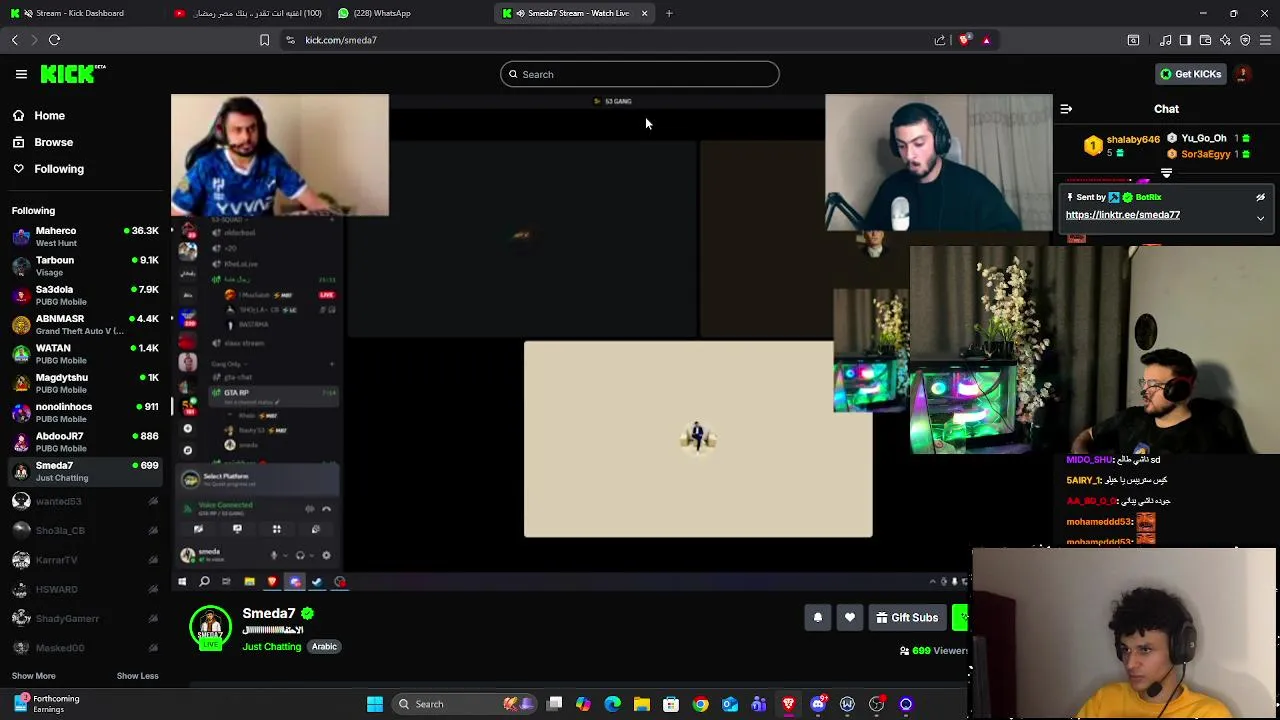Collapse chat panel arrow icon
This screenshot has width=1280, height=720.
[x=1066, y=109]
